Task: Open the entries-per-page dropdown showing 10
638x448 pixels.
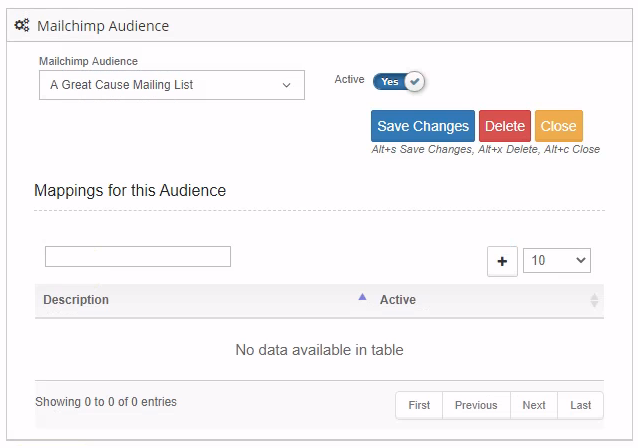Action: 557,260
